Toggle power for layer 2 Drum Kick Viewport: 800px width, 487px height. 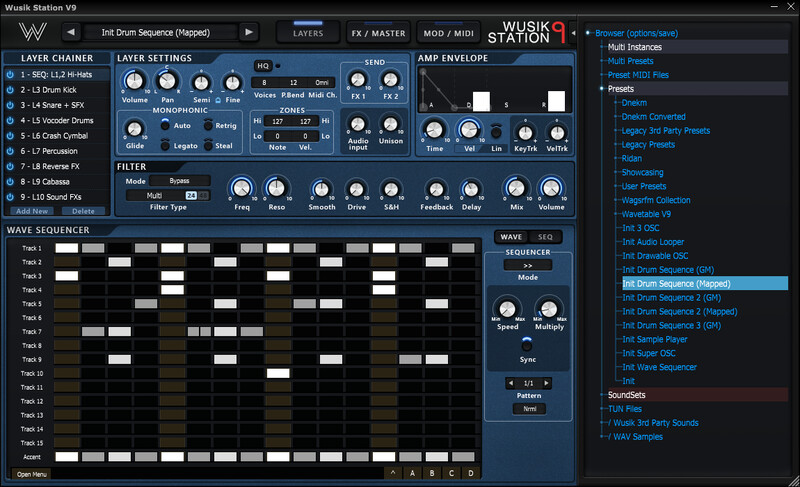pos(10,90)
